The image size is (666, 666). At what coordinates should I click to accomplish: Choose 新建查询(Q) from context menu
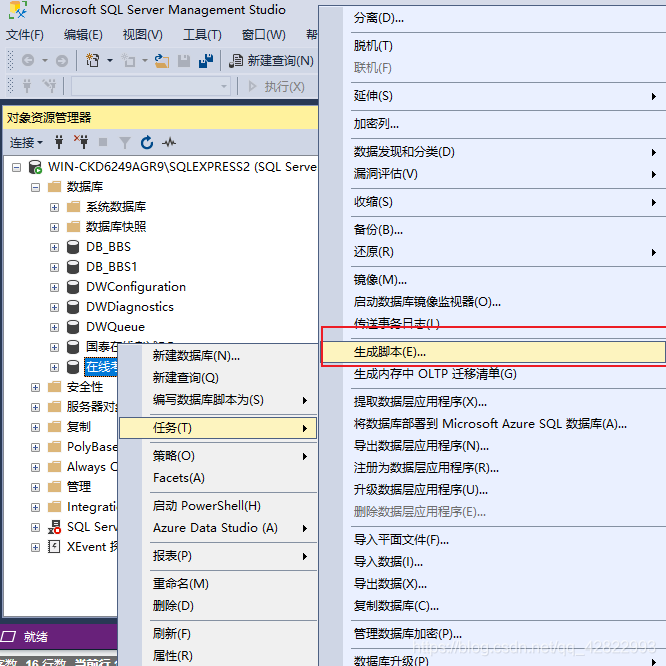click(217, 378)
